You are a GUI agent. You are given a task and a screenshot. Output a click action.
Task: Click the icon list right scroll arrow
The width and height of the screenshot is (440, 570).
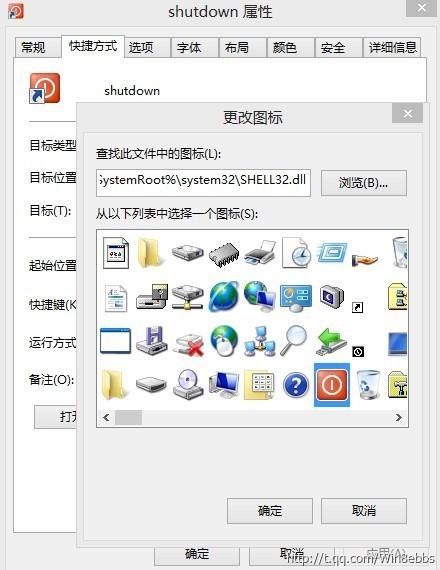[x=399, y=417]
